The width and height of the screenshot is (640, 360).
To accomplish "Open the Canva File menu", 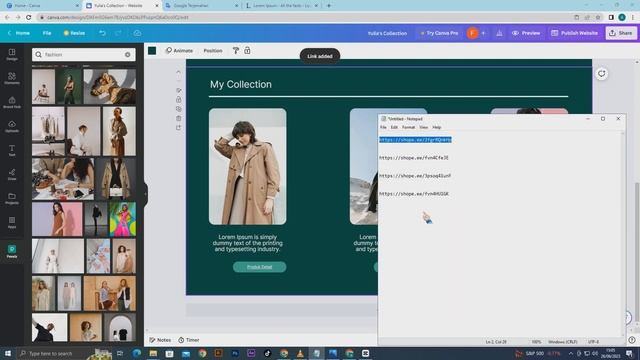I will 47,33.
